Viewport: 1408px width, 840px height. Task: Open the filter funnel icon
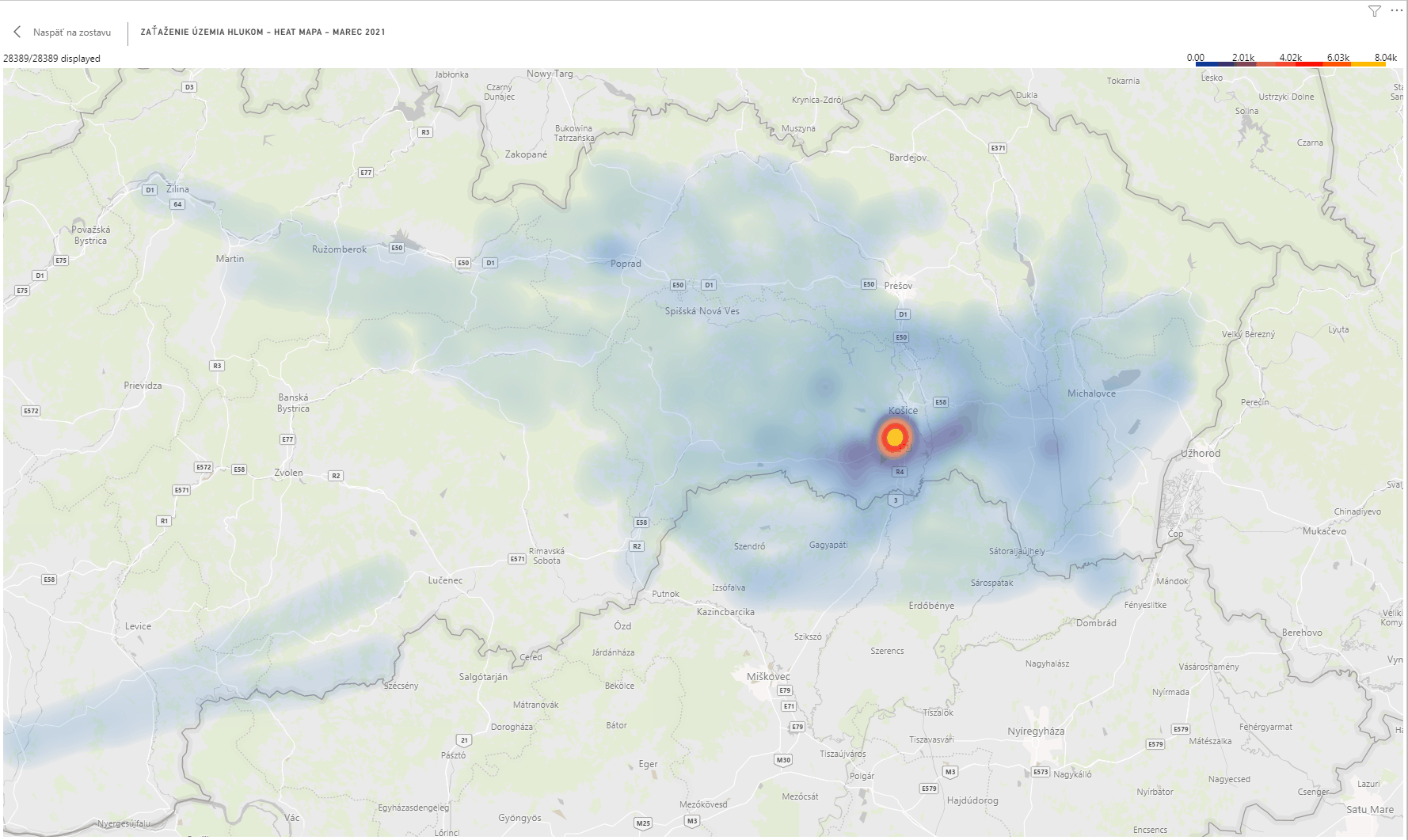click(x=1374, y=11)
